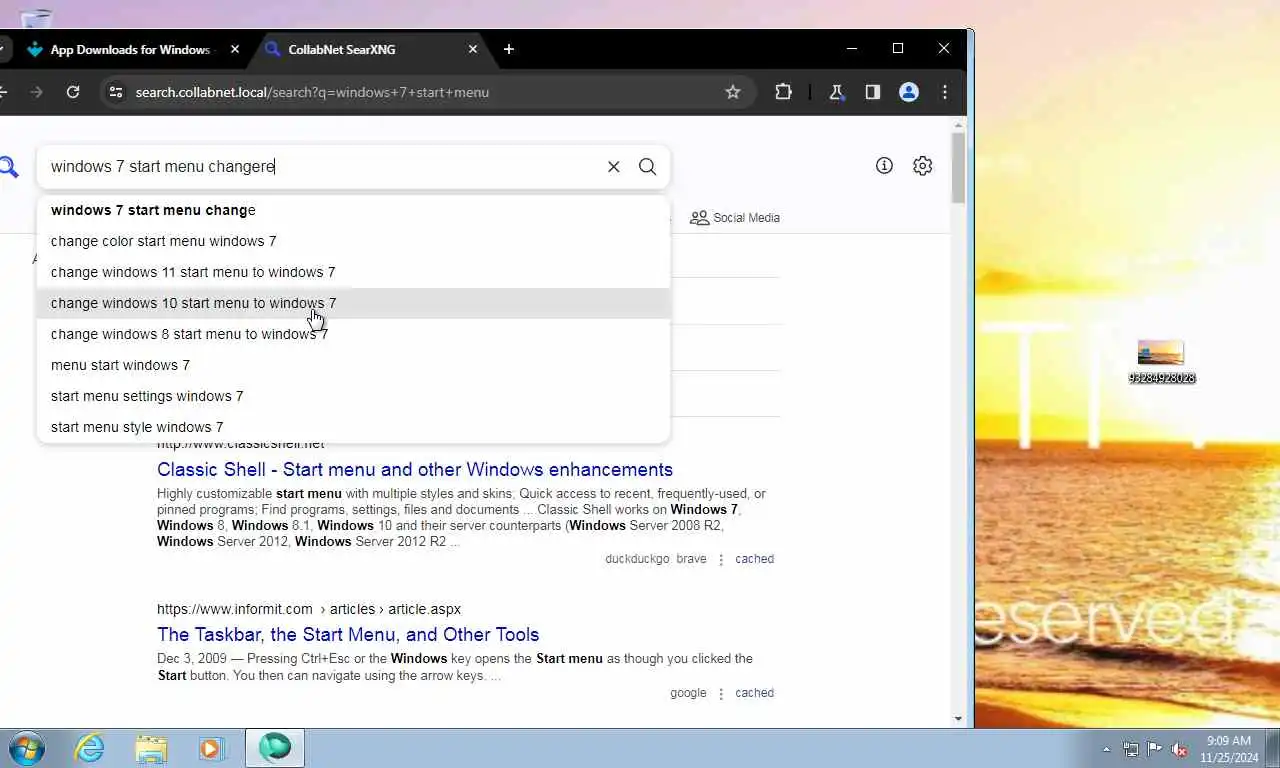The width and height of the screenshot is (1280, 768).
Task: Open Windows Explorer folder on taskbar
Action: (x=151, y=748)
